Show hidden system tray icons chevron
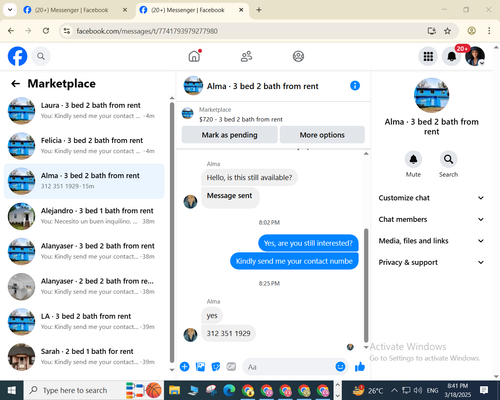This screenshot has width=500, height=400. click(x=394, y=390)
